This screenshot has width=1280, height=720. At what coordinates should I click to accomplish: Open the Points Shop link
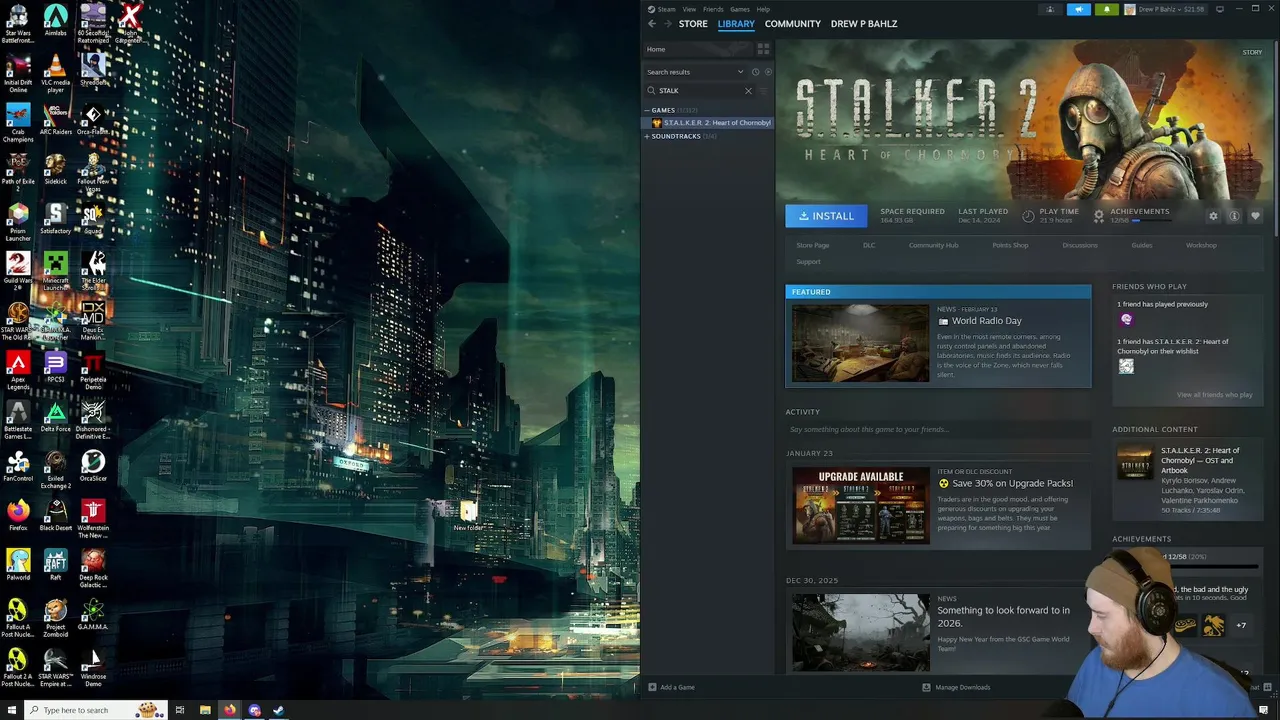pos(1010,245)
